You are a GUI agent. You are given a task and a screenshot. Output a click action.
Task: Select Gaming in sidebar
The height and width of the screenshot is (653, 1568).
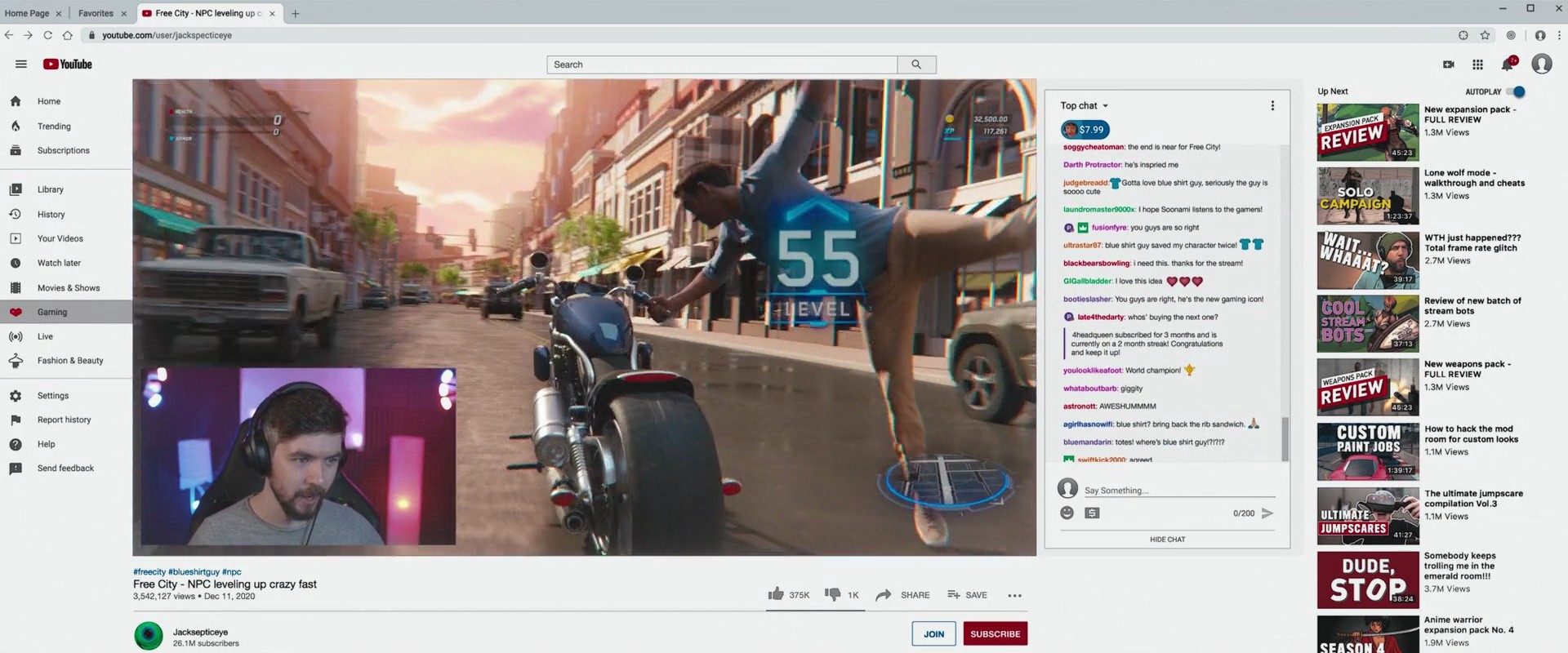(x=66, y=312)
